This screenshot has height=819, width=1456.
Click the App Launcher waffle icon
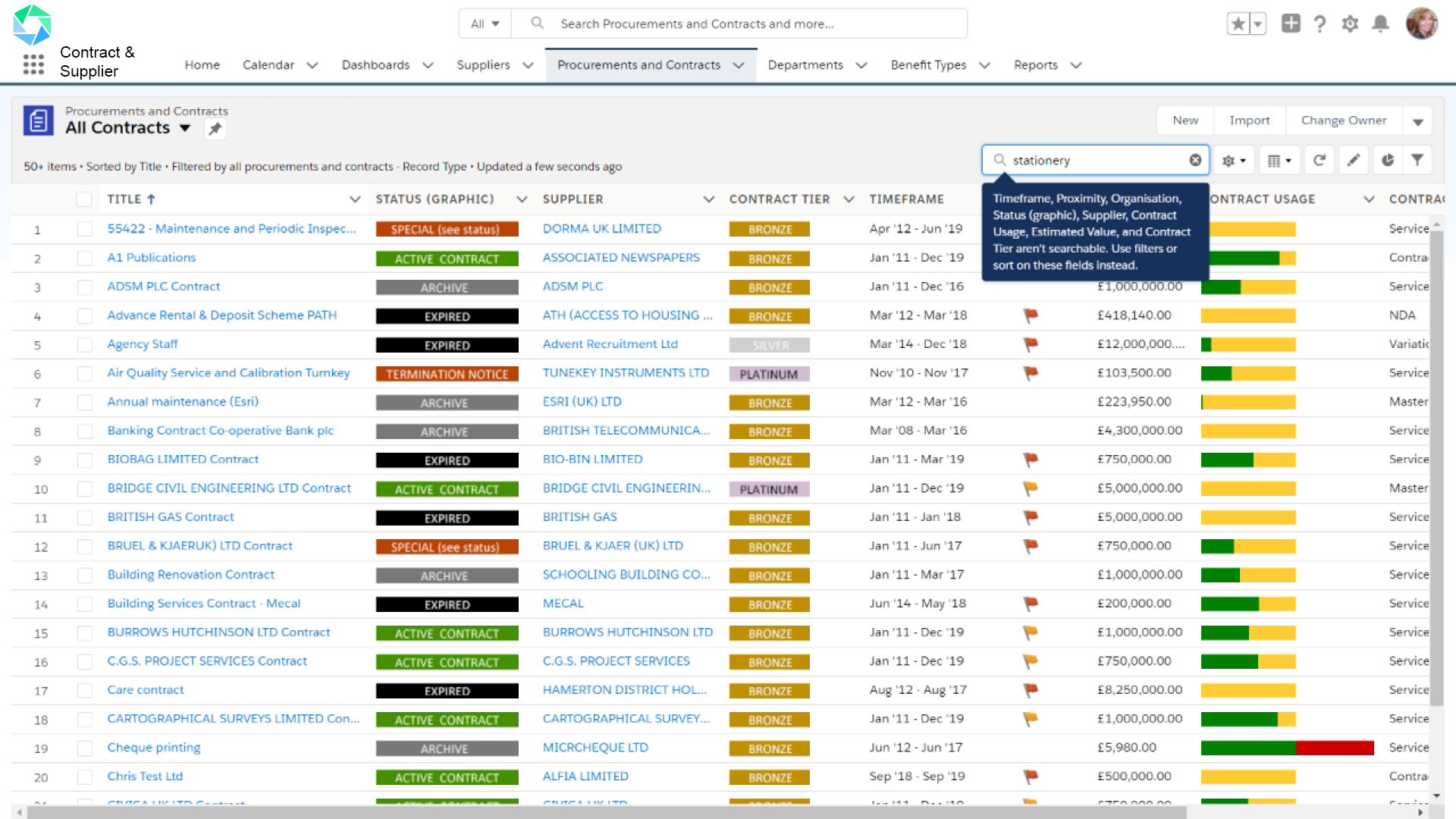[33, 65]
